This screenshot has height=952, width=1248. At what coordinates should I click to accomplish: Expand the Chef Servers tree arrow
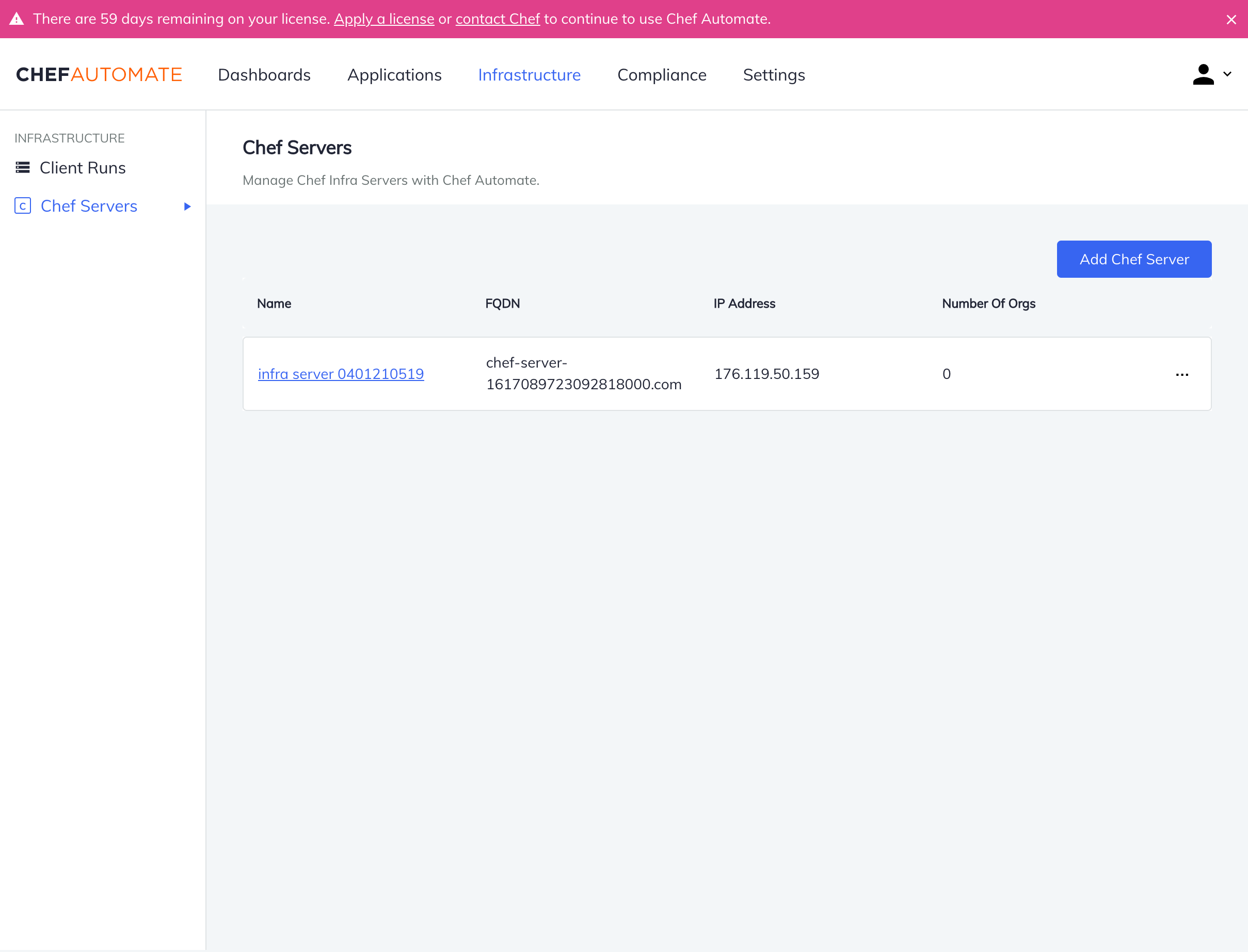(x=187, y=207)
